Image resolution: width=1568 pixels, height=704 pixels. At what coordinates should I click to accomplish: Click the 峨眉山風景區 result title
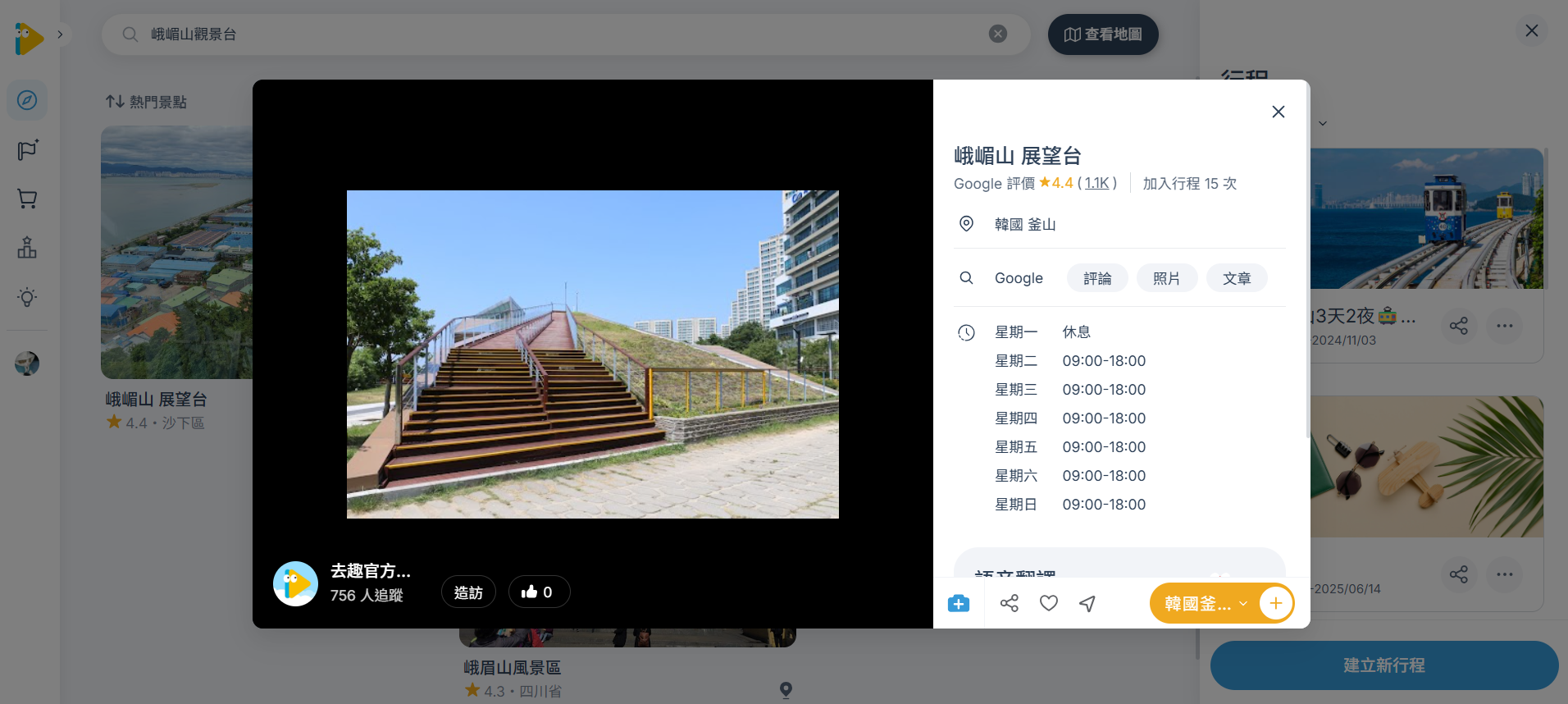tap(513, 668)
